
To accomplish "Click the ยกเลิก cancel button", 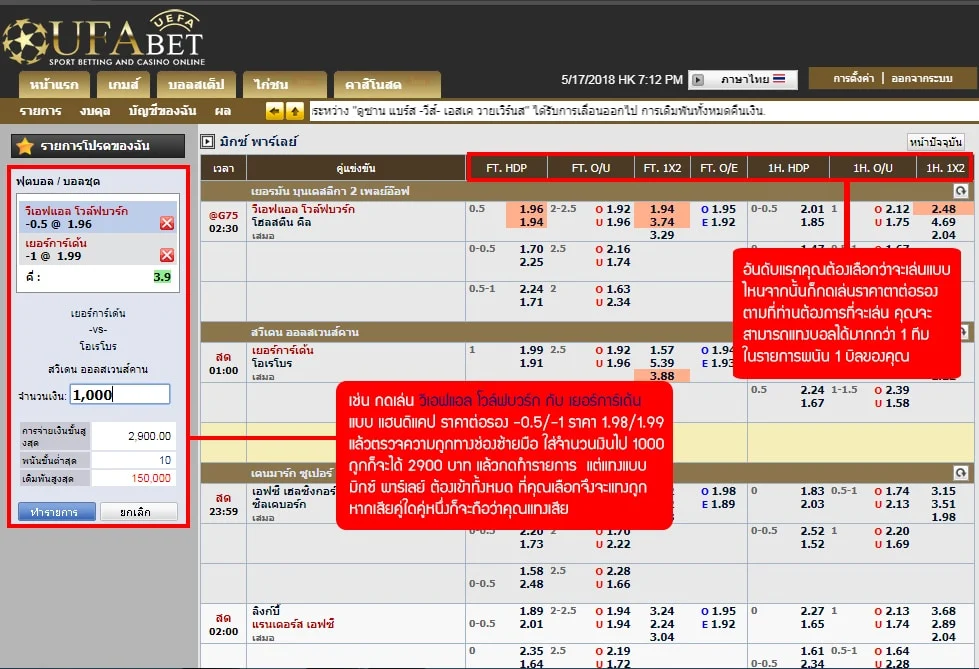I will click(x=139, y=512).
